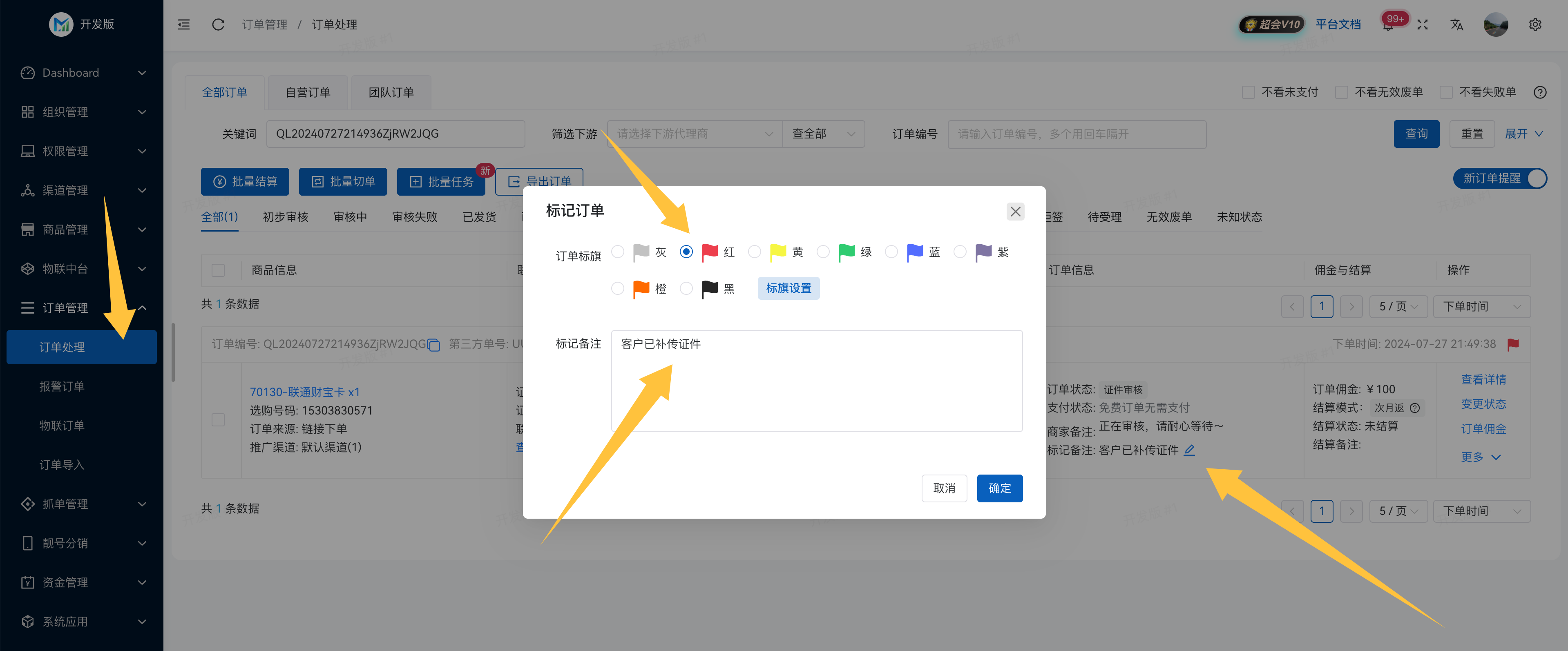Edit 标记备注 via the pencil icon
The width and height of the screenshot is (1568, 651).
(x=1191, y=450)
